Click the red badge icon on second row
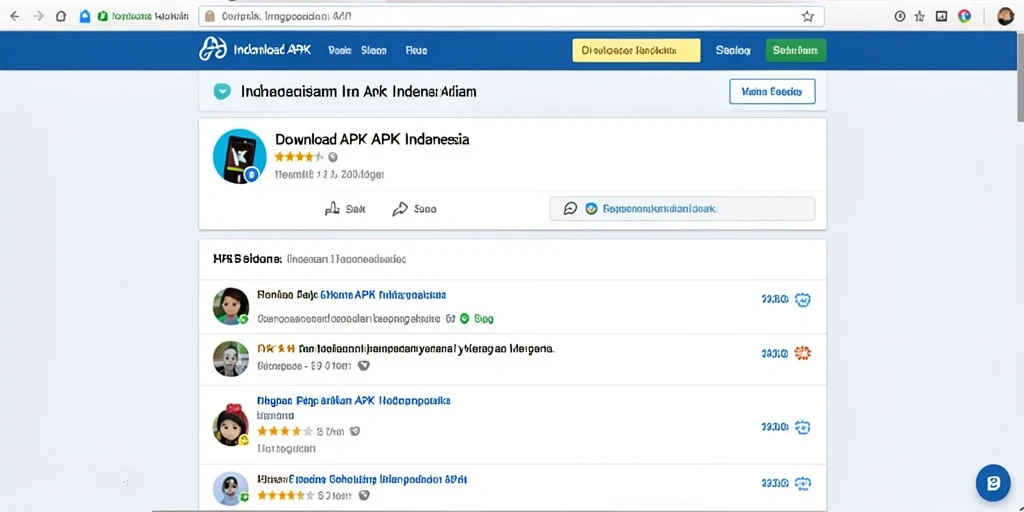This screenshot has width=1024, height=512. tap(802, 353)
